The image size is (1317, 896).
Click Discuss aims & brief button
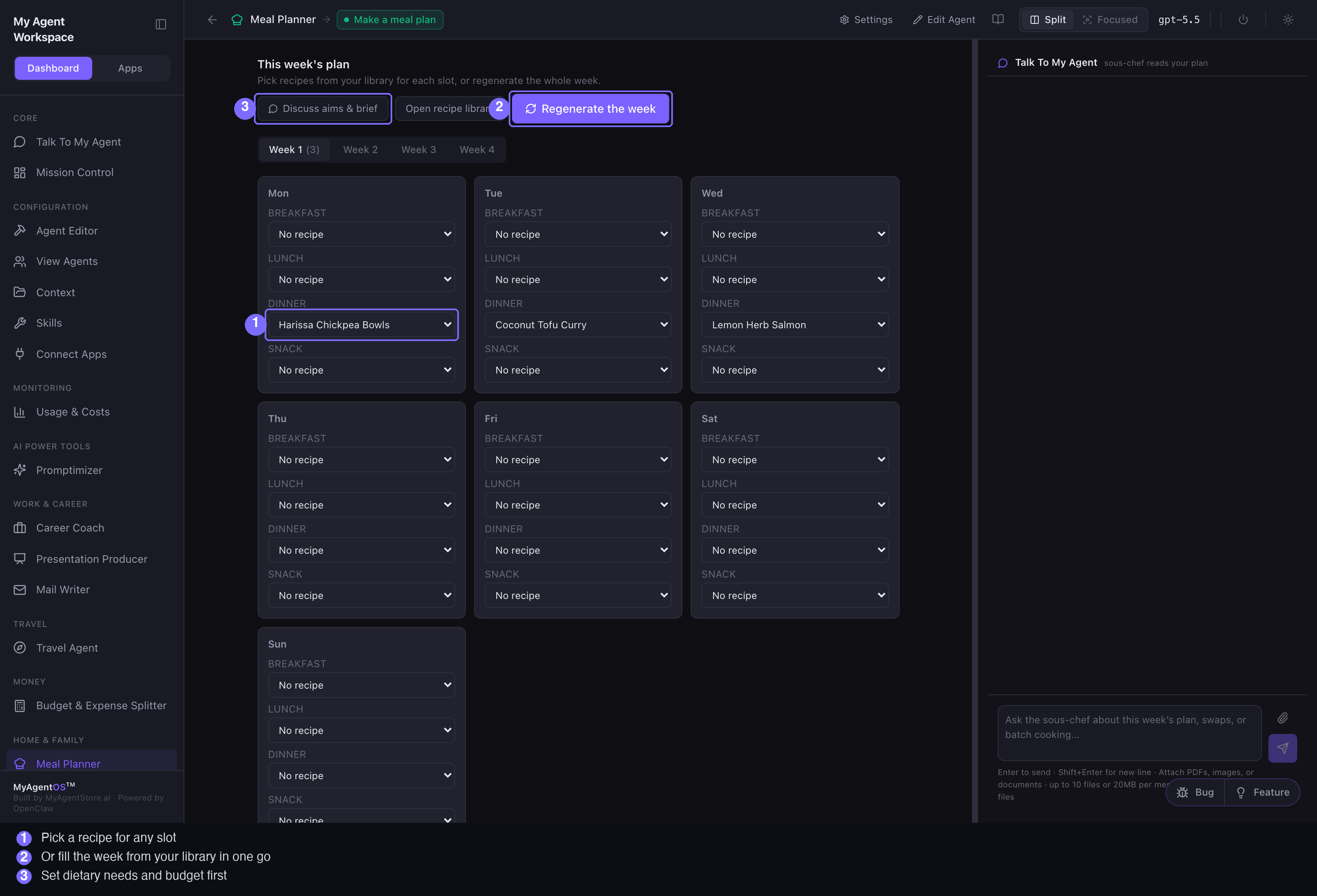tap(323, 109)
